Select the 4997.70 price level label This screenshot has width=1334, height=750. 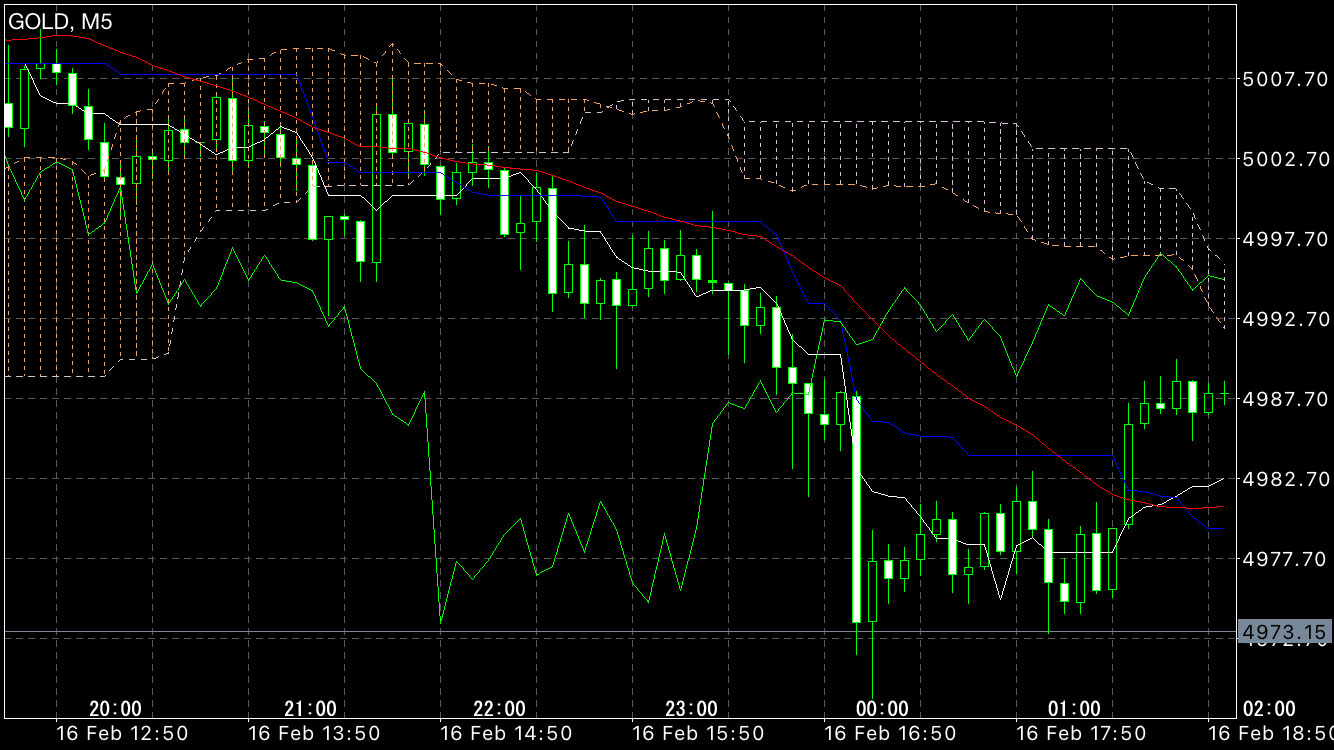(x=1284, y=239)
